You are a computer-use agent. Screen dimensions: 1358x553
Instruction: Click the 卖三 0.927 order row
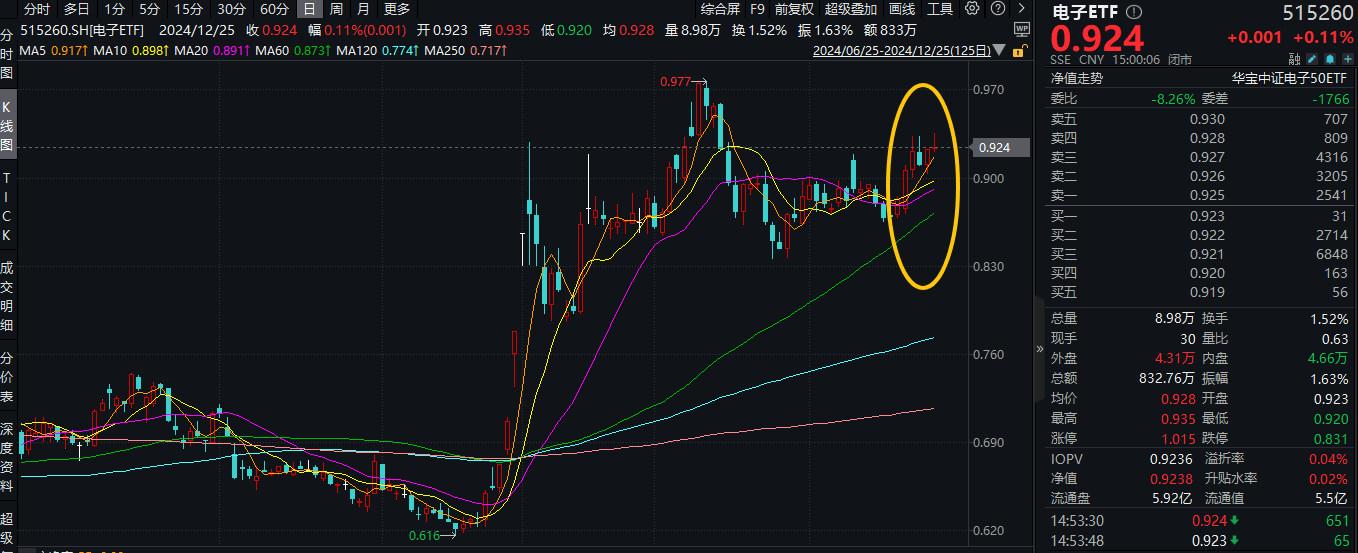tap(1200, 157)
